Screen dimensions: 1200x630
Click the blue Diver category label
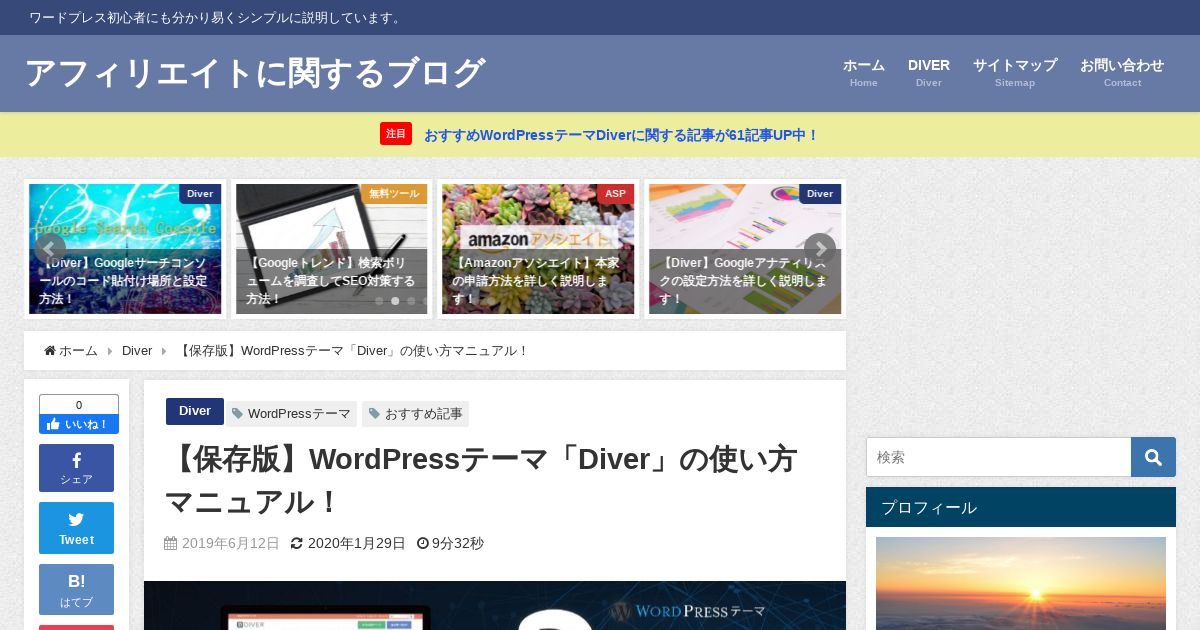point(195,411)
